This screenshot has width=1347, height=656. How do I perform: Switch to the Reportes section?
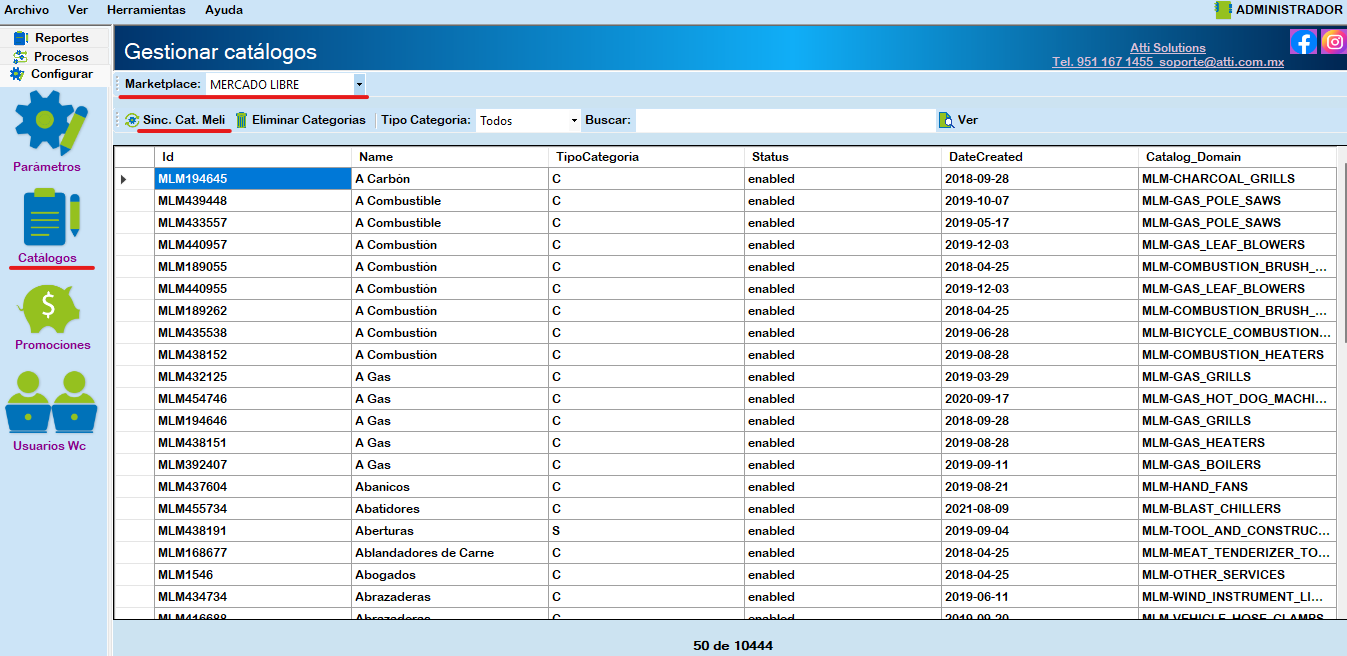[x=52, y=38]
